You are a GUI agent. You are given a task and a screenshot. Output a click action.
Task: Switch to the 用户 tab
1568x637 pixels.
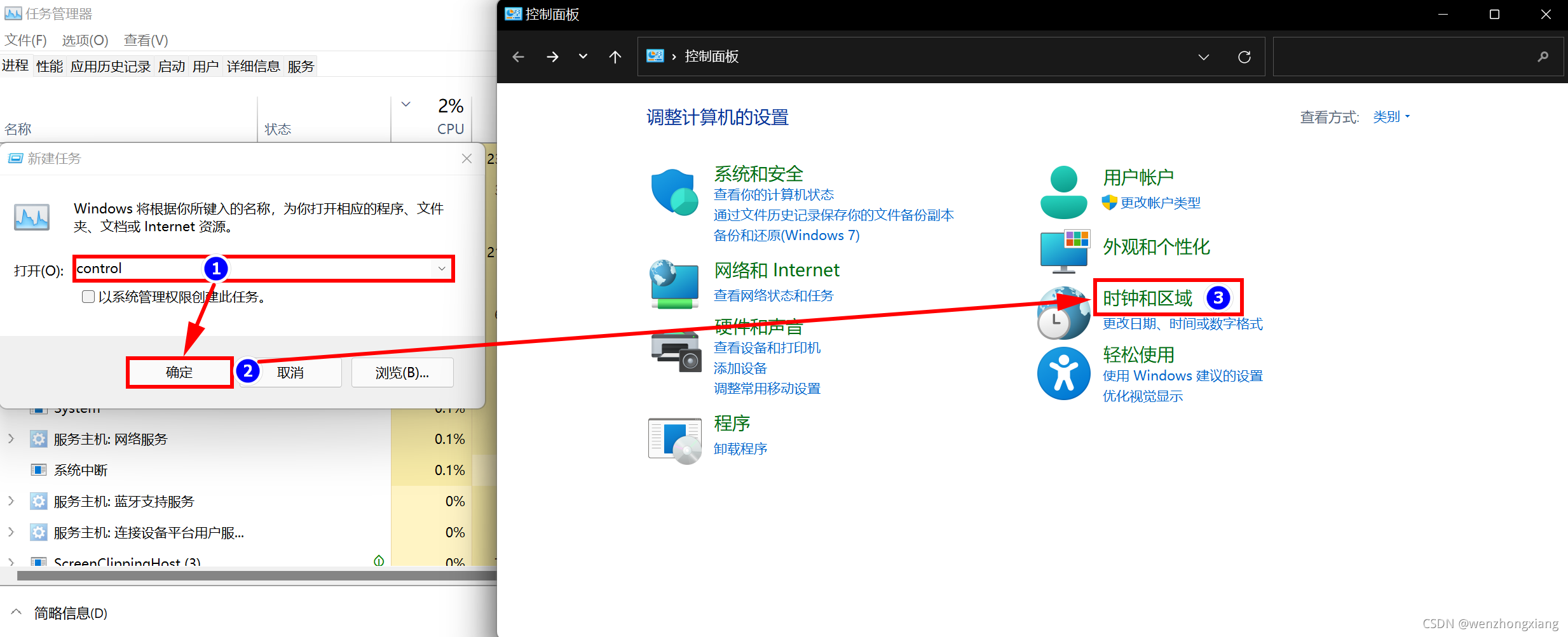[205, 66]
